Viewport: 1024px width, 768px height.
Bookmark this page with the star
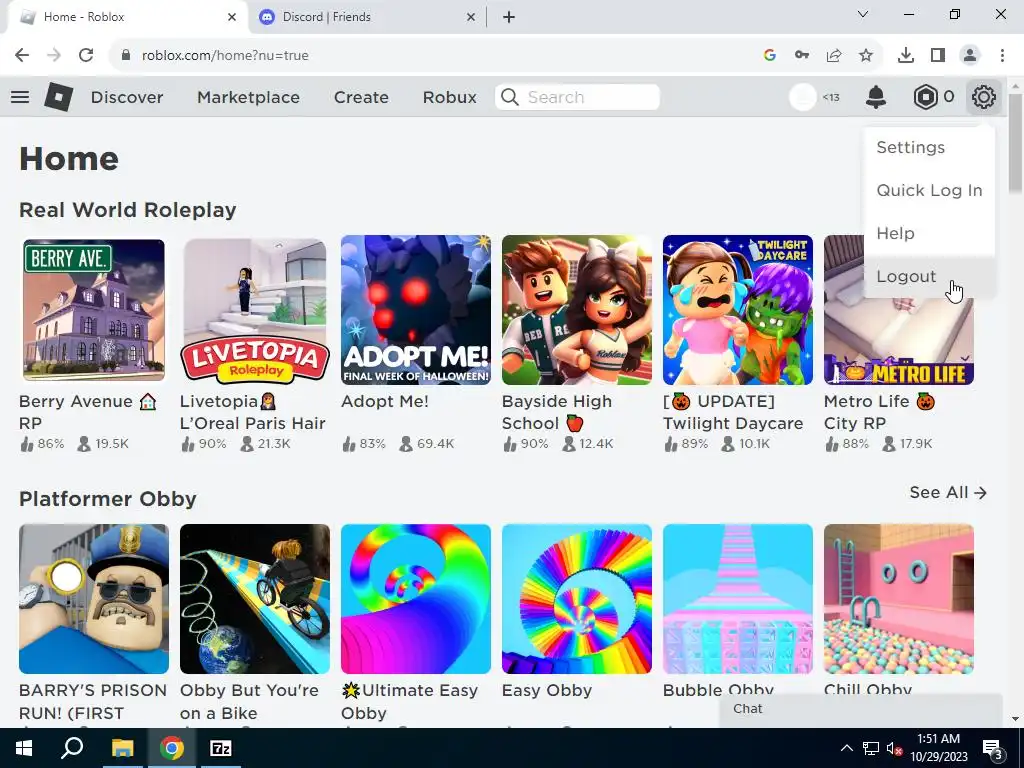click(866, 56)
